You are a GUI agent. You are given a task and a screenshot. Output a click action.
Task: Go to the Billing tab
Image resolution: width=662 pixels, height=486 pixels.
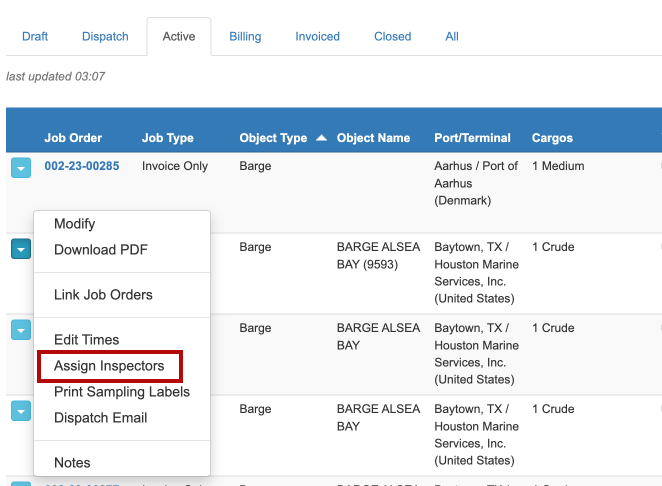[x=245, y=37]
